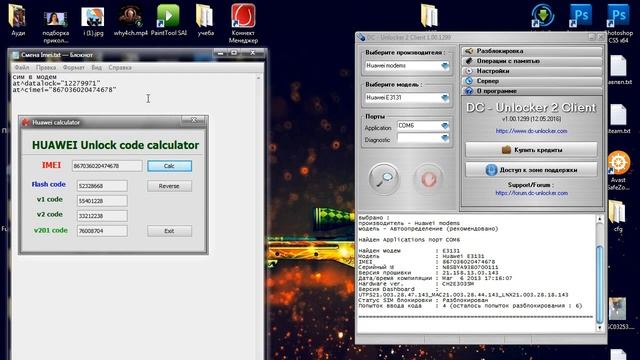Click the Calc button in Huawei calculator

(x=169, y=166)
